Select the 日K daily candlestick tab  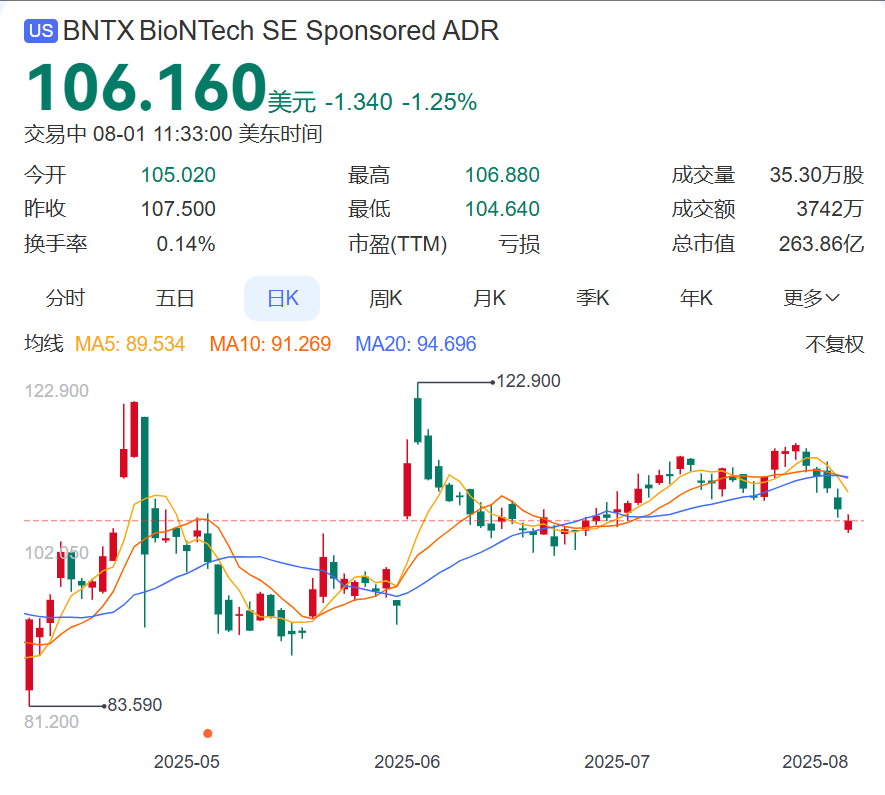(282, 298)
